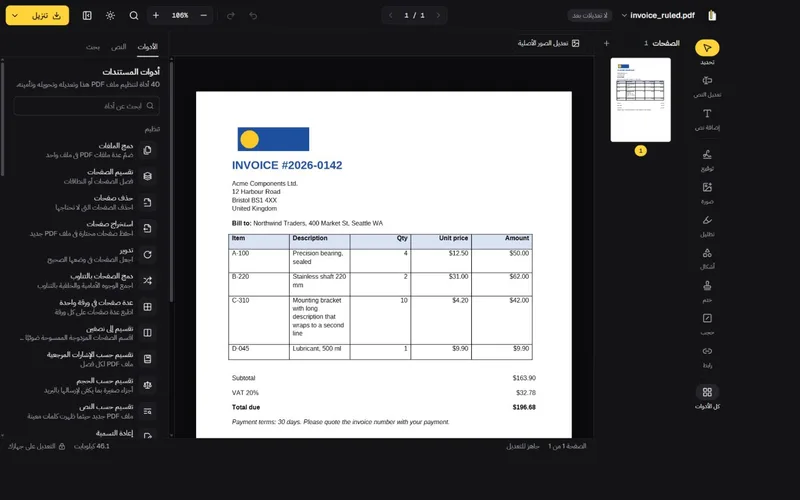The image size is (800, 500).
Task: Click the 46.1 كيلوبايت file size status
Action: point(92,446)
